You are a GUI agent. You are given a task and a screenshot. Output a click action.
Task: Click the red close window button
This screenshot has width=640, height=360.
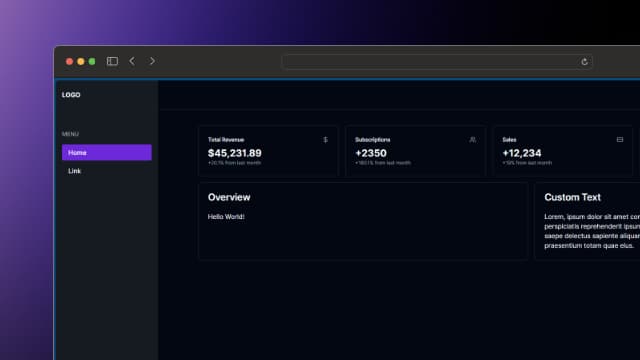pyautogui.click(x=69, y=61)
